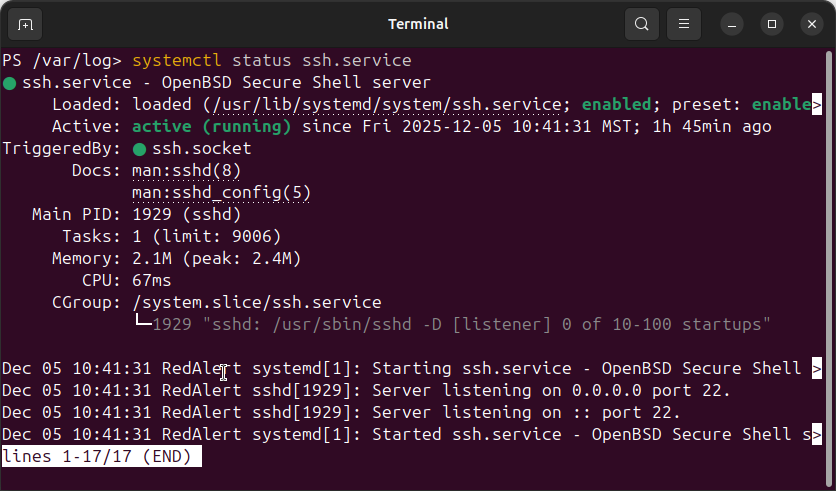Click the truncation arrow on Started ssh.service line

(x=817, y=434)
